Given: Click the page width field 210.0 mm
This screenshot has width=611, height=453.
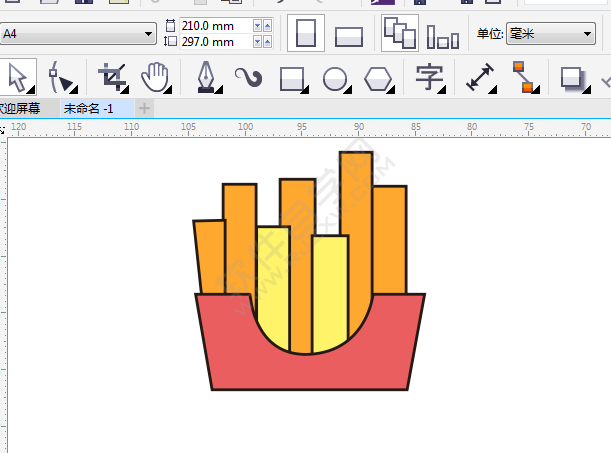Looking at the screenshot, I should [213, 25].
